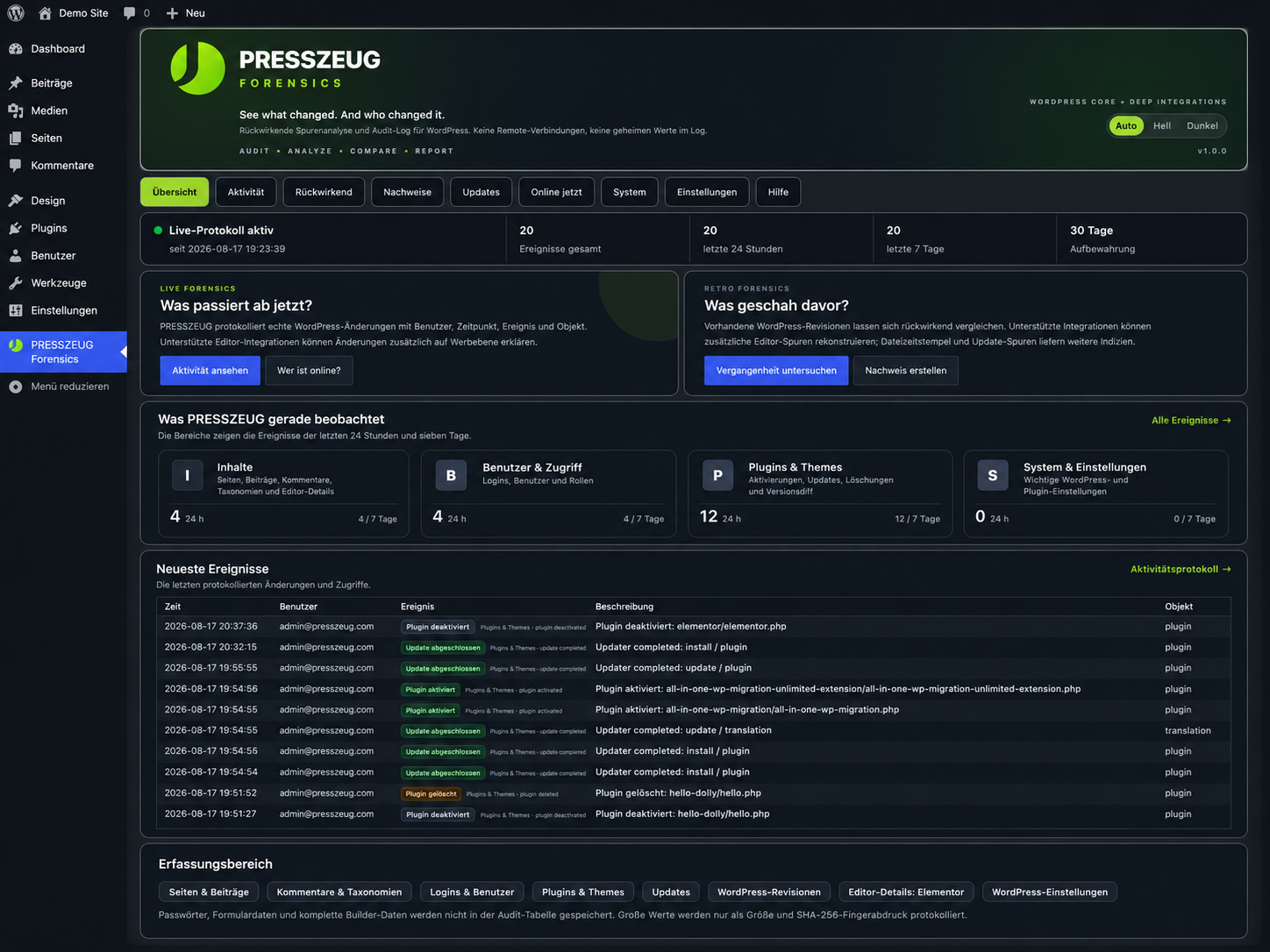Viewport: 1270px width, 952px height.
Task: Click Plugin deaktiviert badge in elementor row
Action: pyautogui.click(x=438, y=627)
